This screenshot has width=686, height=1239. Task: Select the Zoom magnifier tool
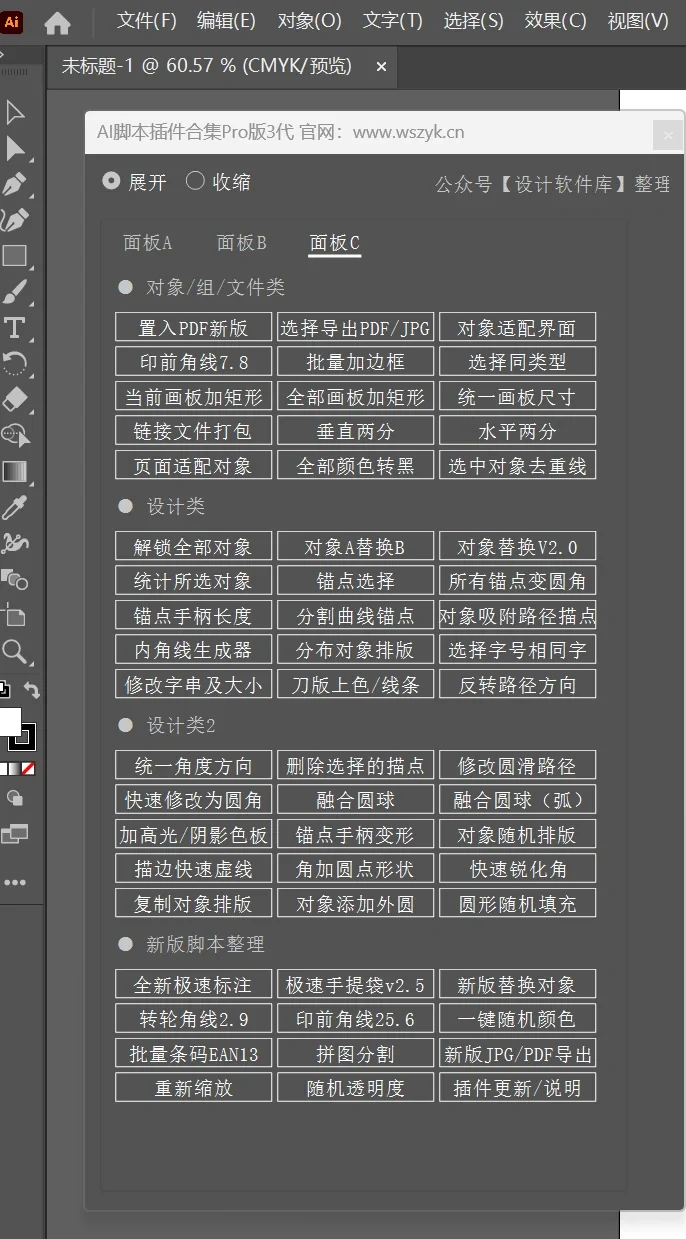tap(15, 651)
